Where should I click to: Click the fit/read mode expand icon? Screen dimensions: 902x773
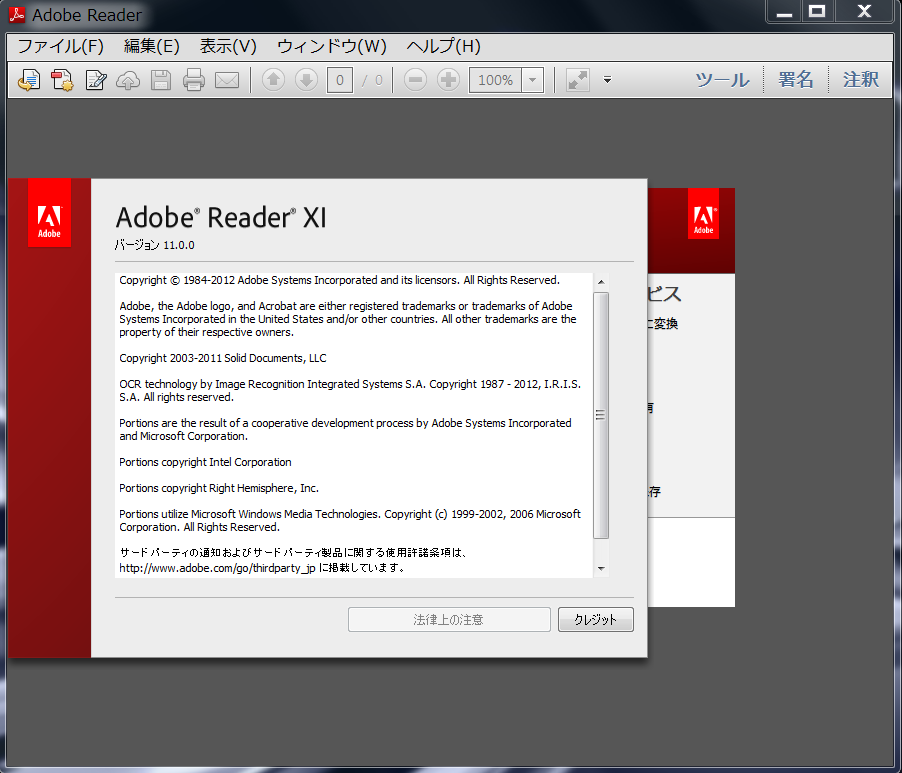pos(578,80)
